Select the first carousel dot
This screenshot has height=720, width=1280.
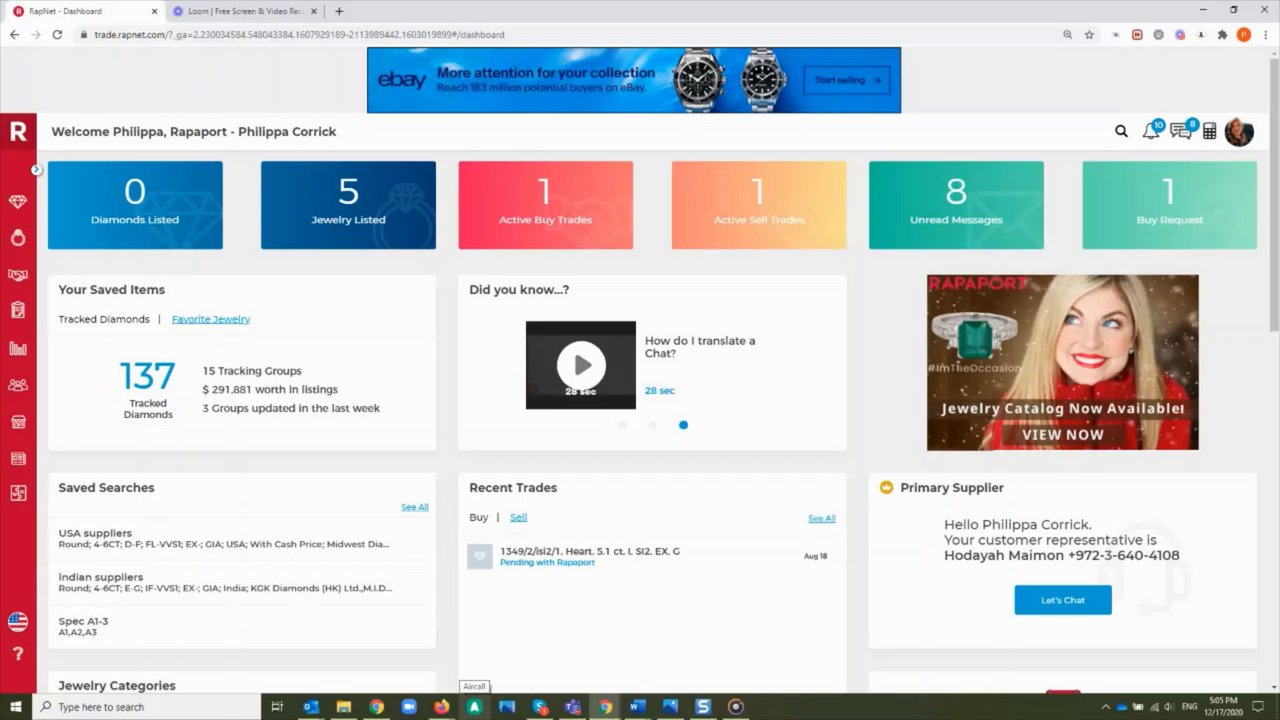(622, 425)
